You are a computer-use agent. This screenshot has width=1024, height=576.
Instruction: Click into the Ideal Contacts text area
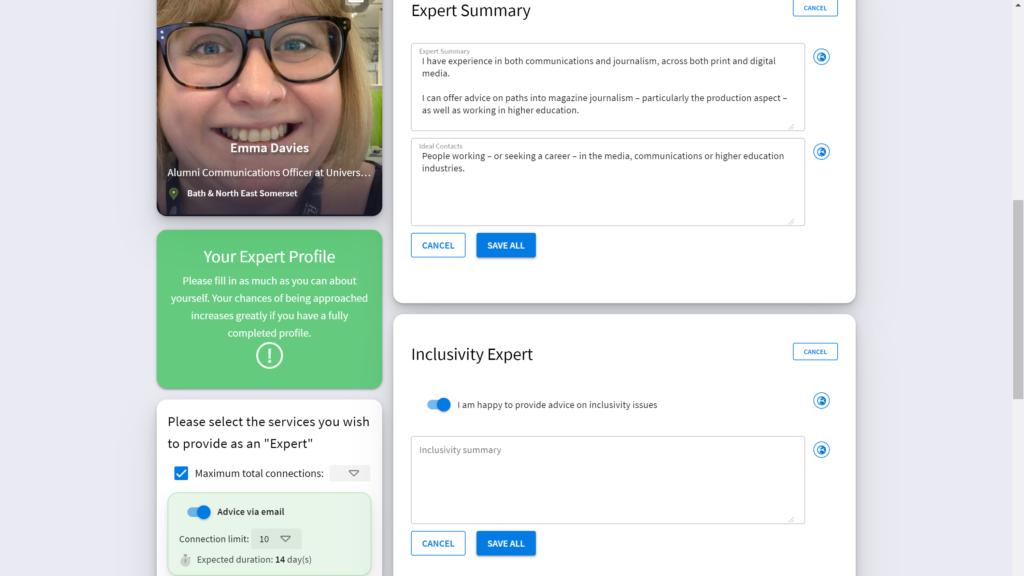(x=607, y=182)
